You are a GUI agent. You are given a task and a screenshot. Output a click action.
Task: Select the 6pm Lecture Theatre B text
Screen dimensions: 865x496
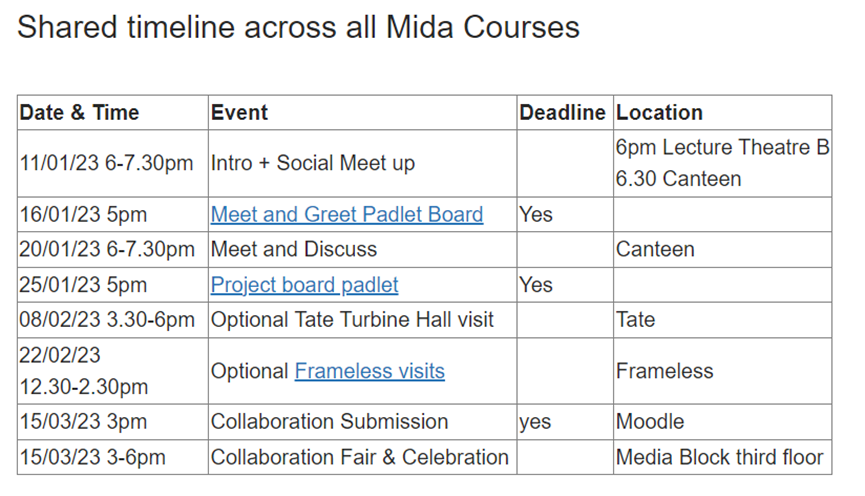722,147
